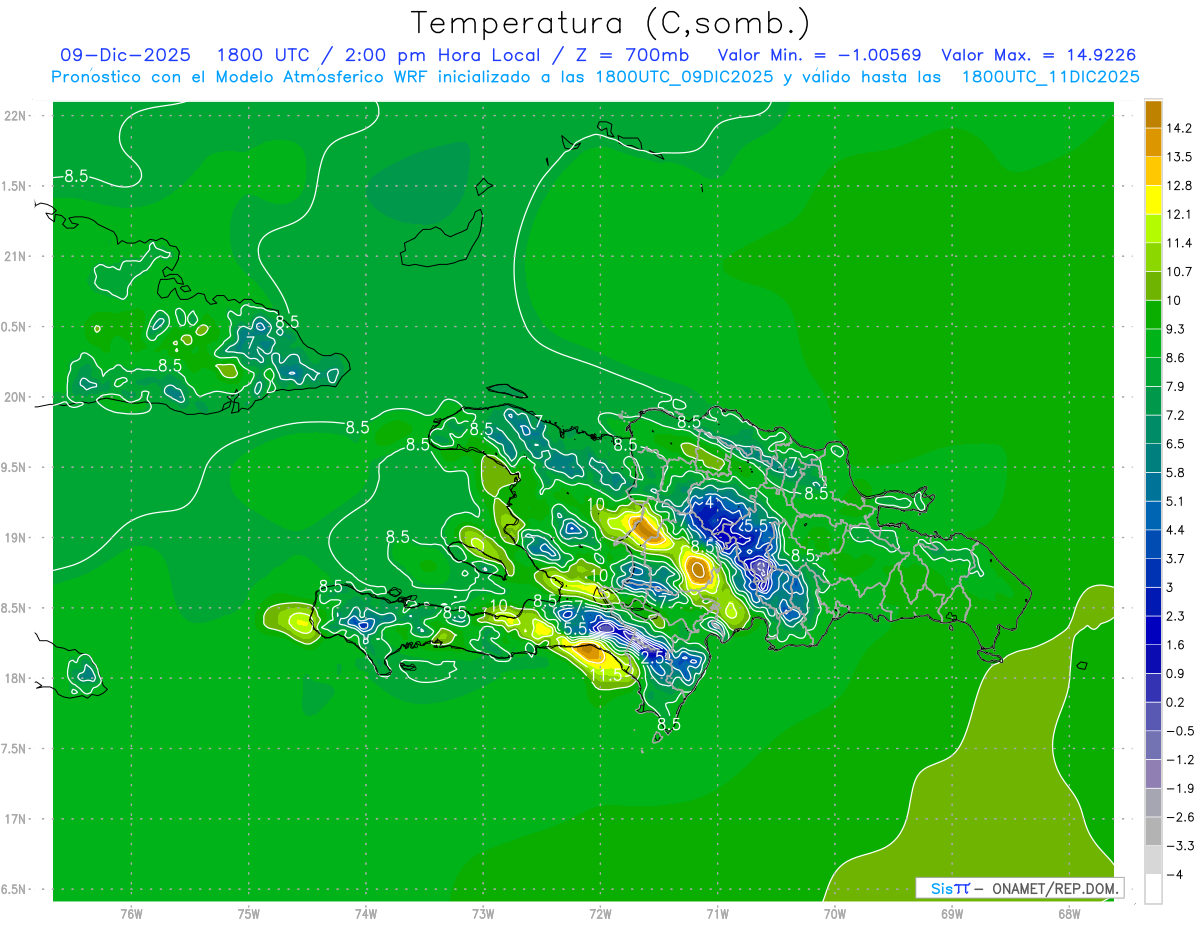Click the "18N" latitude axis label
The width and height of the screenshot is (1200, 927).
(15, 678)
